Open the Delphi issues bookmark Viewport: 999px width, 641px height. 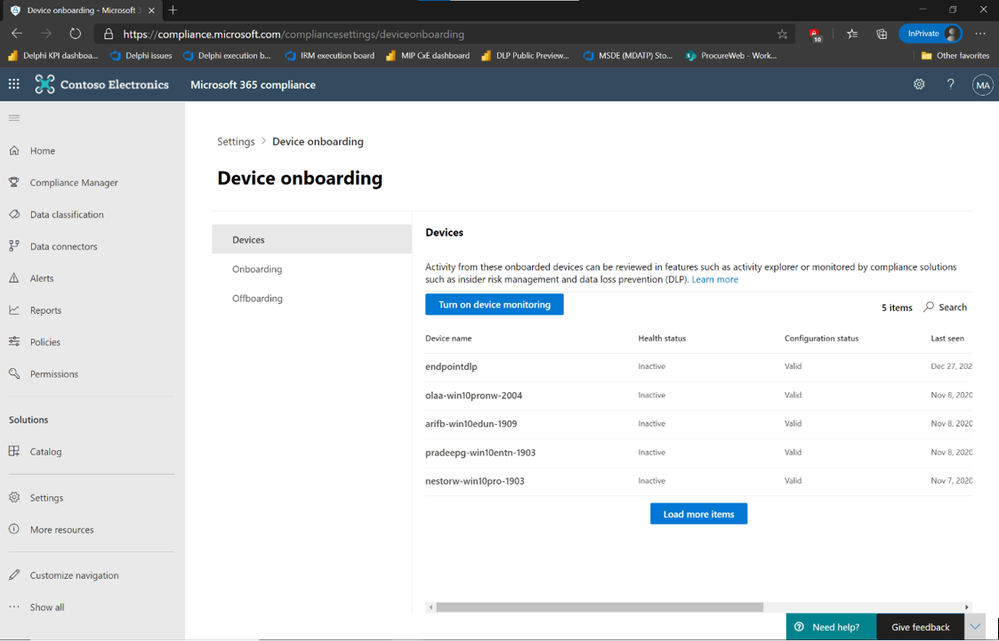(141, 56)
